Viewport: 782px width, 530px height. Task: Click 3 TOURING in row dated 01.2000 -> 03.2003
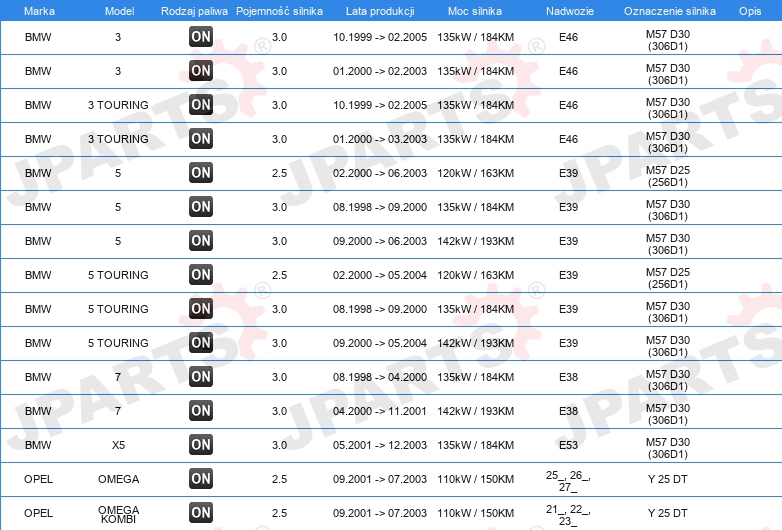pos(118,139)
